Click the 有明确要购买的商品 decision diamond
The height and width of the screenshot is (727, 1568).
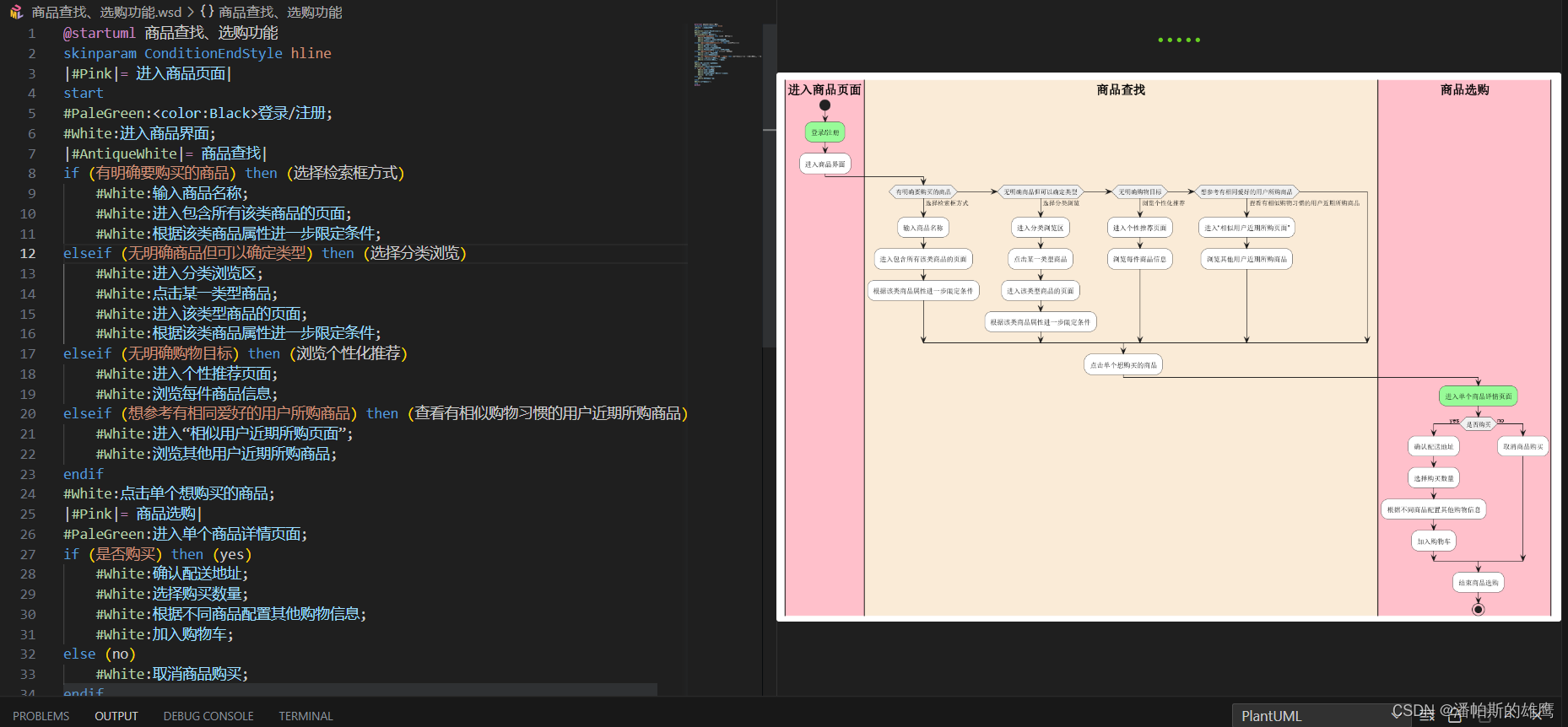click(923, 192)
